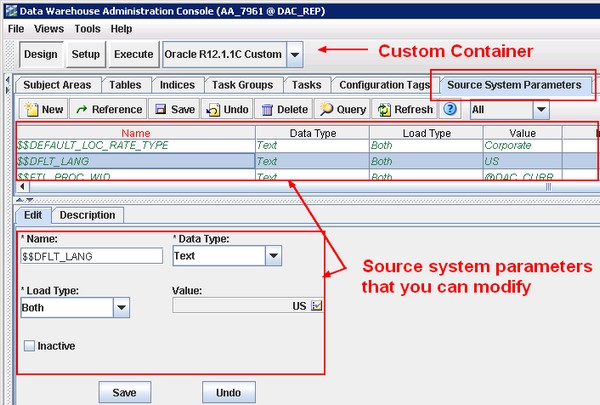
Task: Expand the Load Type dropdown
Action: pyautogui.click(x=122, y=308)
